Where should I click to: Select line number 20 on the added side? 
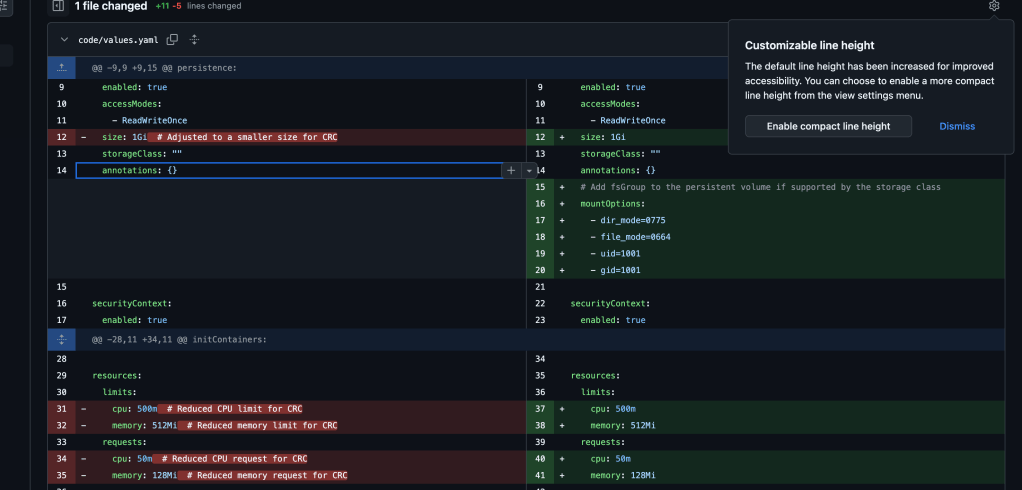540,270
